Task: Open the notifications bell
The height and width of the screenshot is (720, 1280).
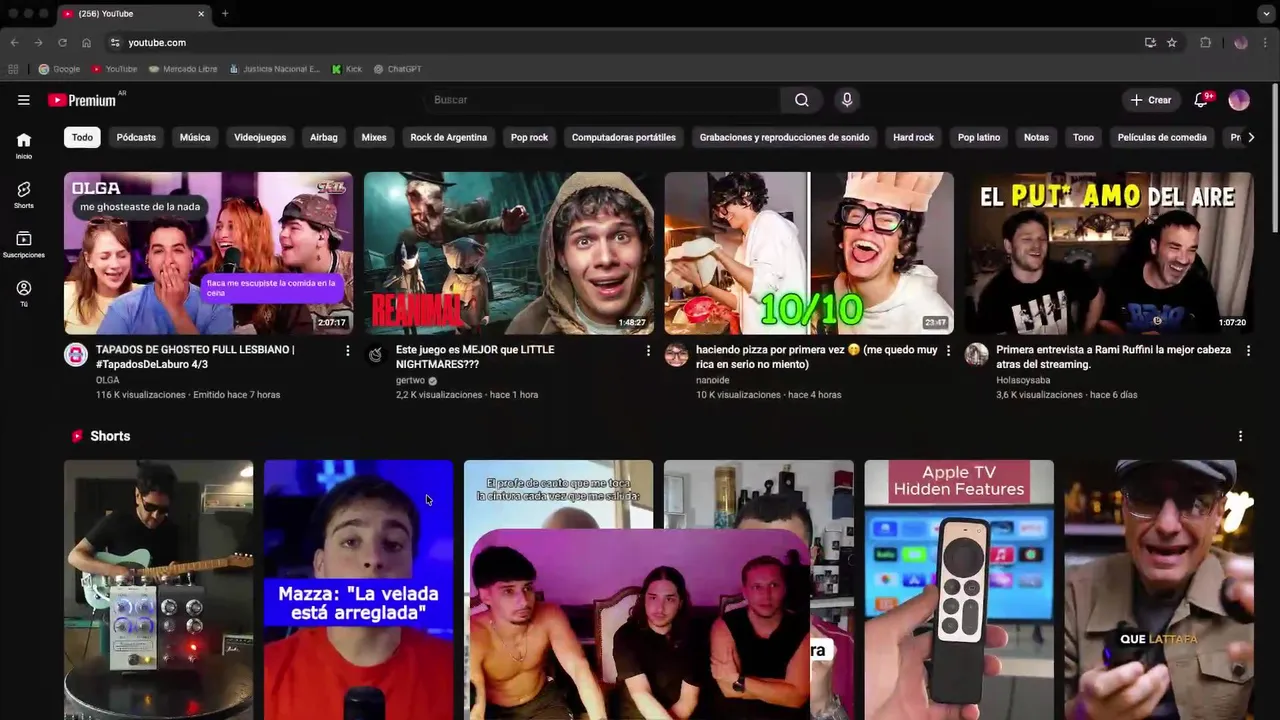Action: coord(1202,100)
